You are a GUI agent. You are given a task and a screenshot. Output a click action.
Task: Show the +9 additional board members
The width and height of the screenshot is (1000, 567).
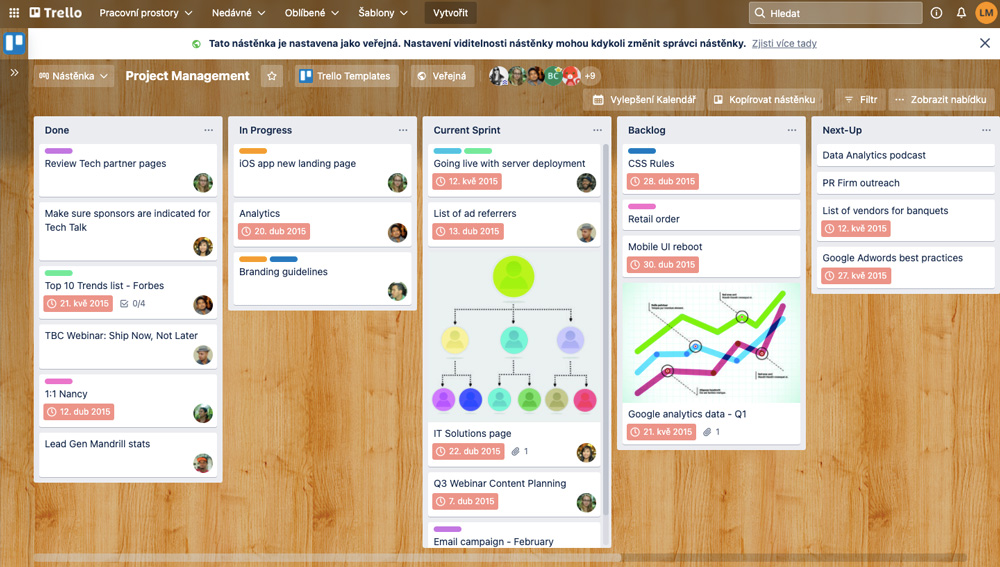tap(591, 76)
